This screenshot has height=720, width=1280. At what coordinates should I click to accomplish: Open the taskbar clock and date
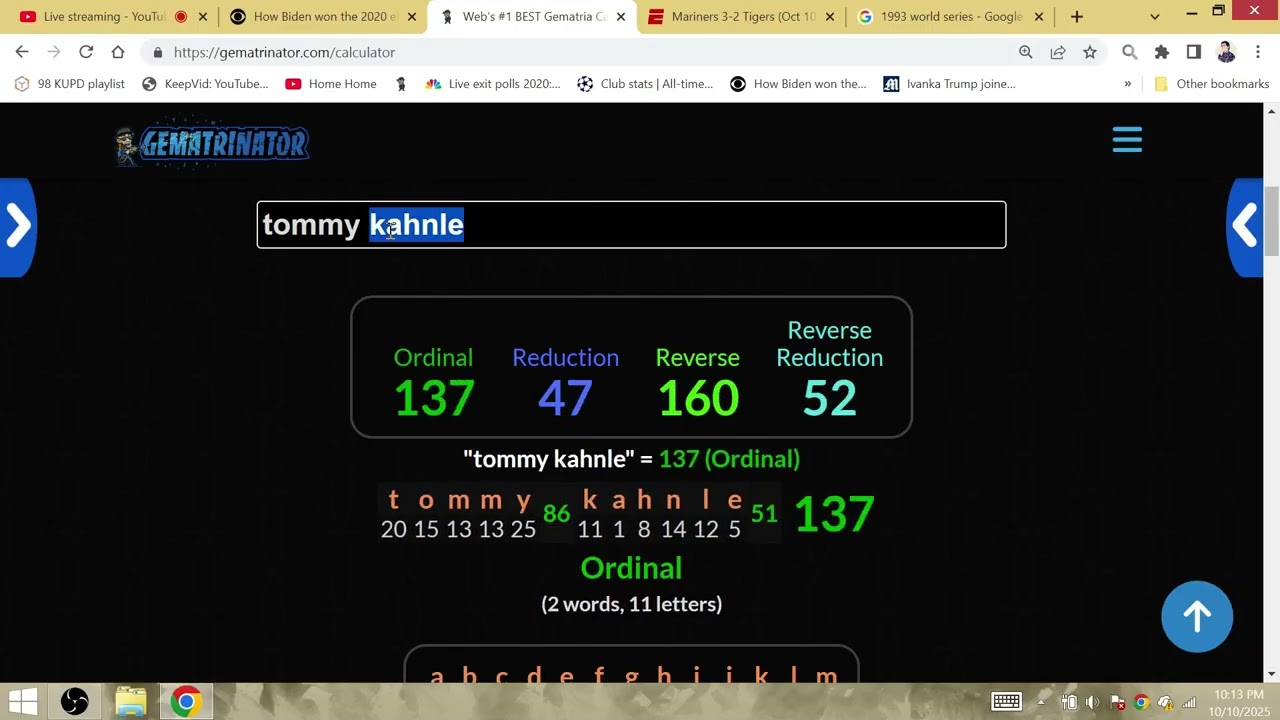pos(1239,702)
